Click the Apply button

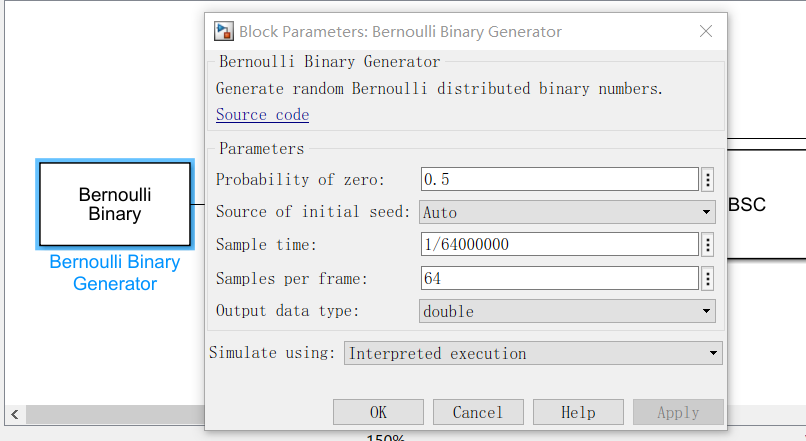[x=678, y=412]
